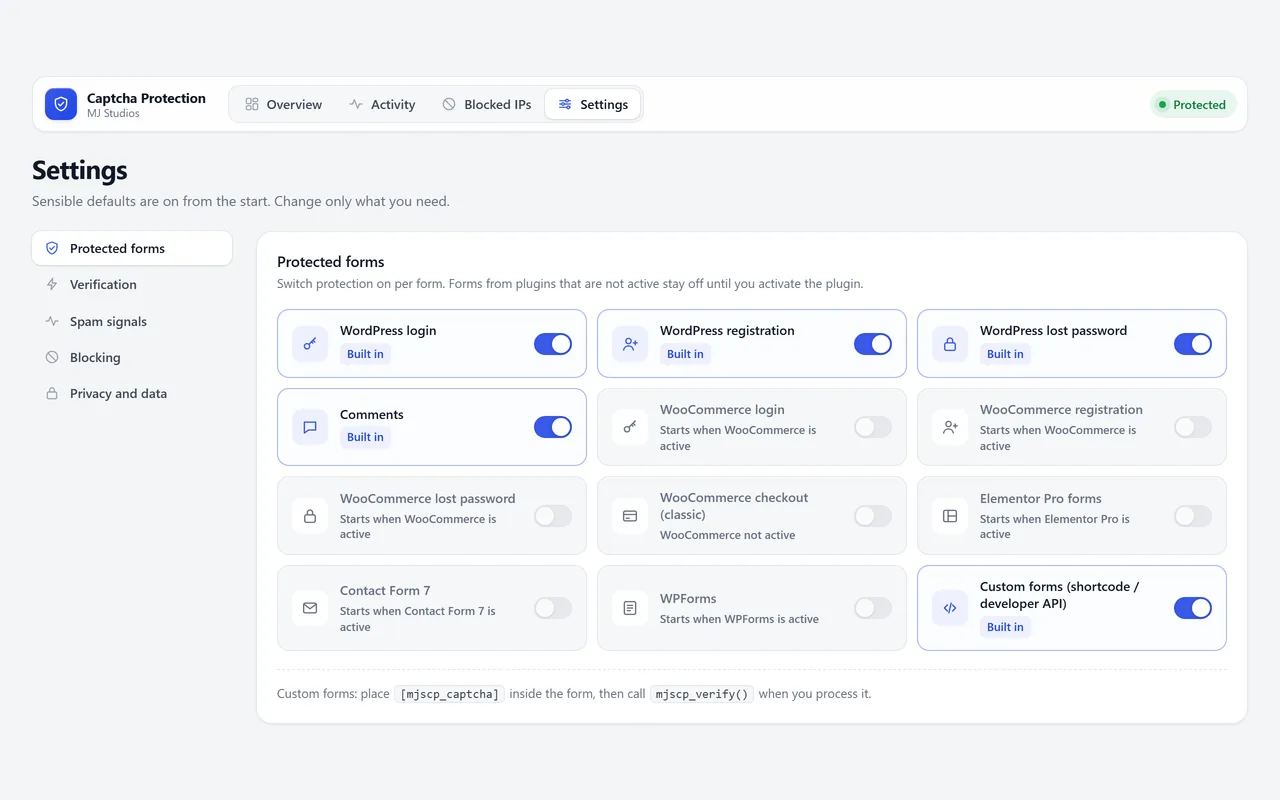The width and height of the screenshot is (1280, 800).
Task: Click the [mjscp_captcha] shortcode text
Action: [450, 694]
